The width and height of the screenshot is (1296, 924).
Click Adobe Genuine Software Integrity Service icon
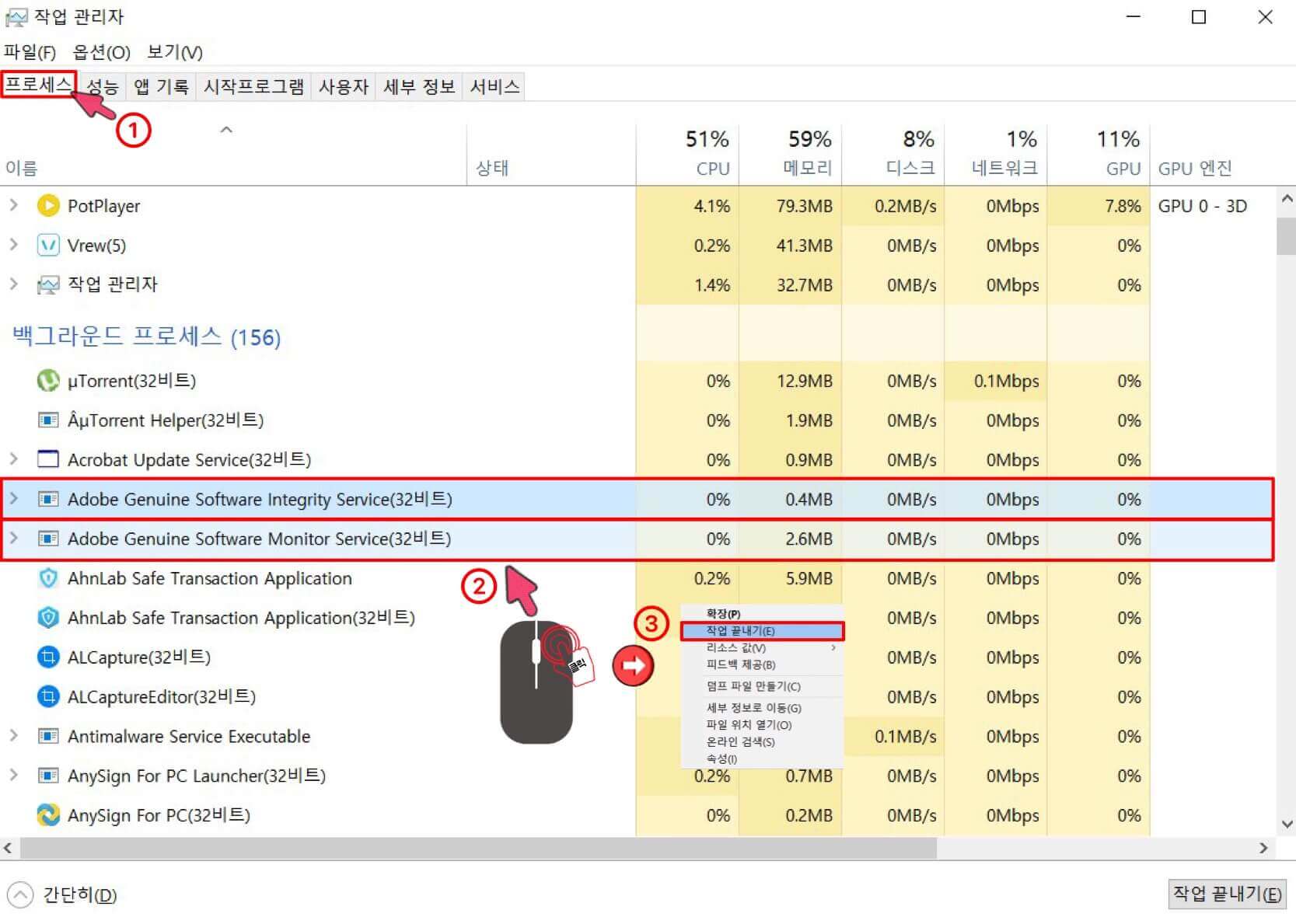48,499
